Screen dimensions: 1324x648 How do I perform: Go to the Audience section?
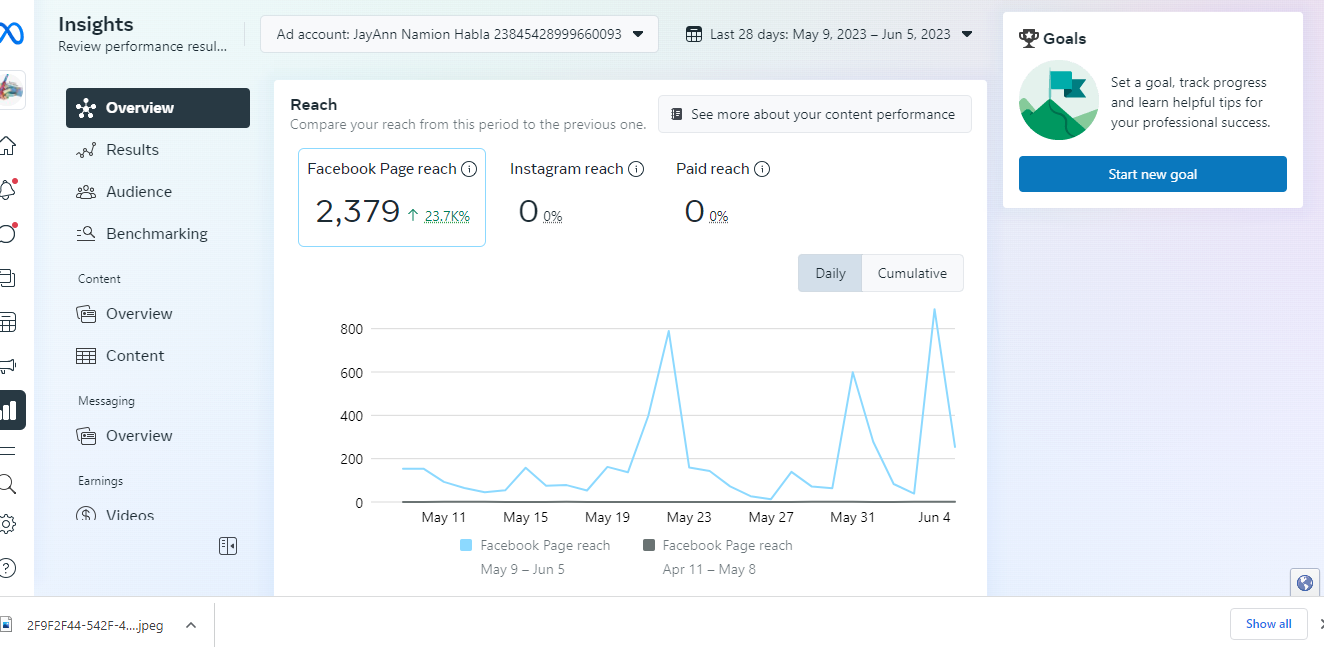tap(139, 192)
